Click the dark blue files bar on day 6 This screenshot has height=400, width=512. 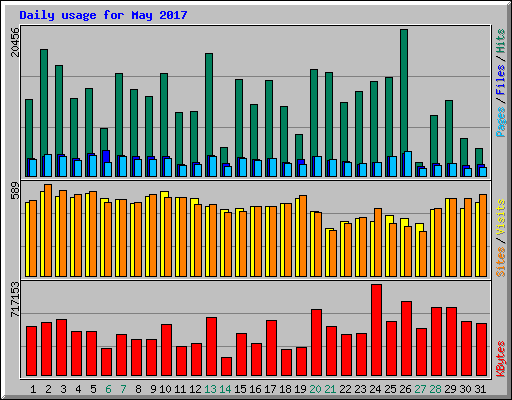tap(106, 156)
